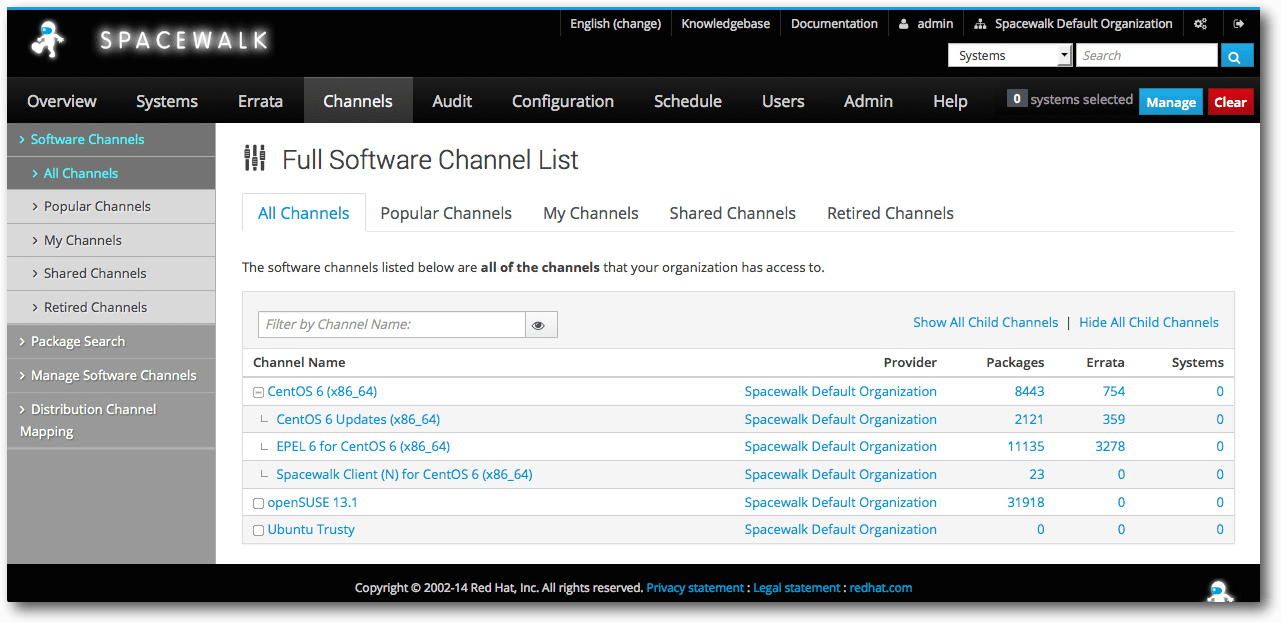Click the channel sliders heading icon
Viewport: 1281px width, 623px height.
pos(255,158)
